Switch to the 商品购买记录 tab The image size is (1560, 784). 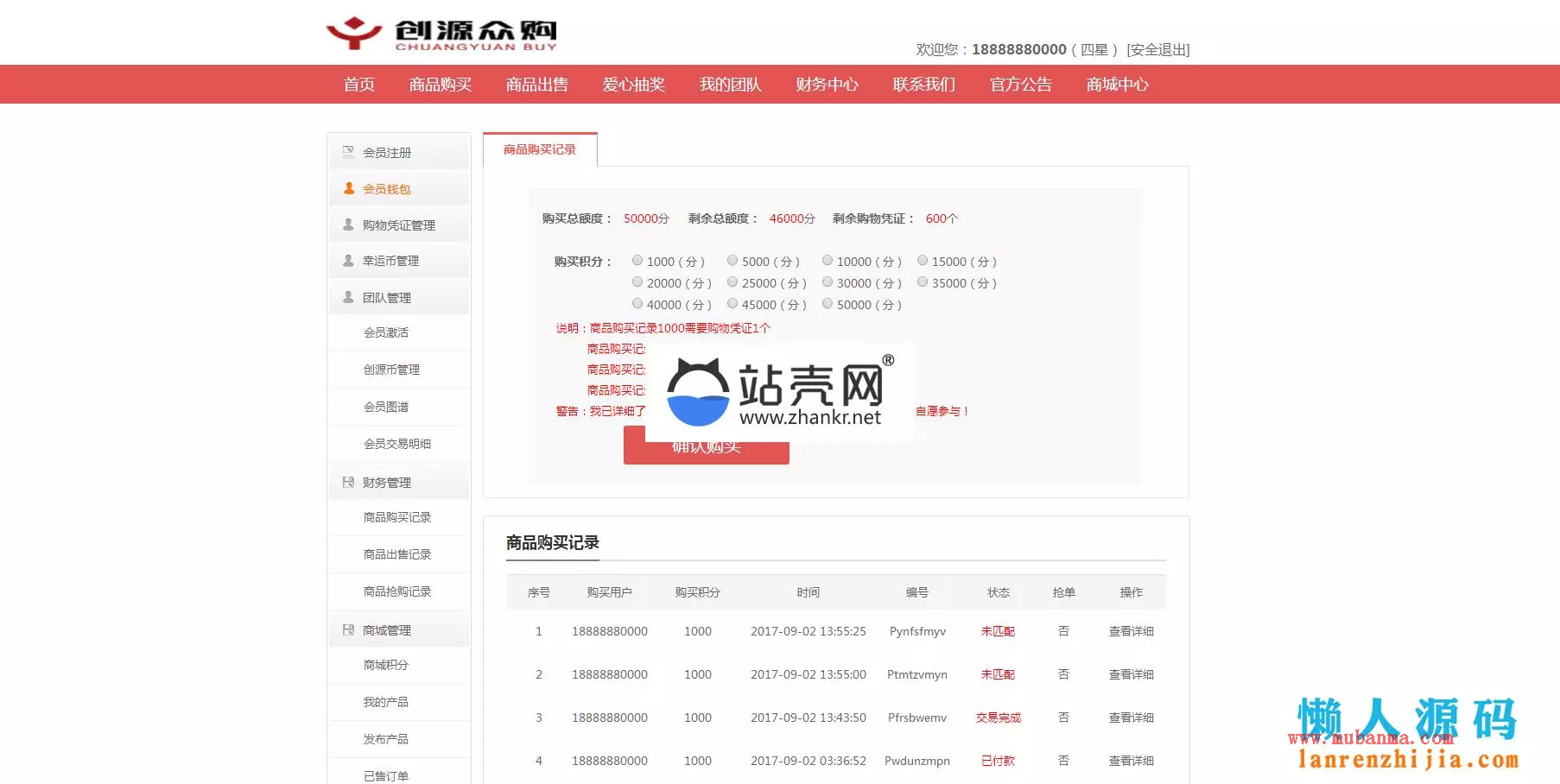[x=540, y=149]
